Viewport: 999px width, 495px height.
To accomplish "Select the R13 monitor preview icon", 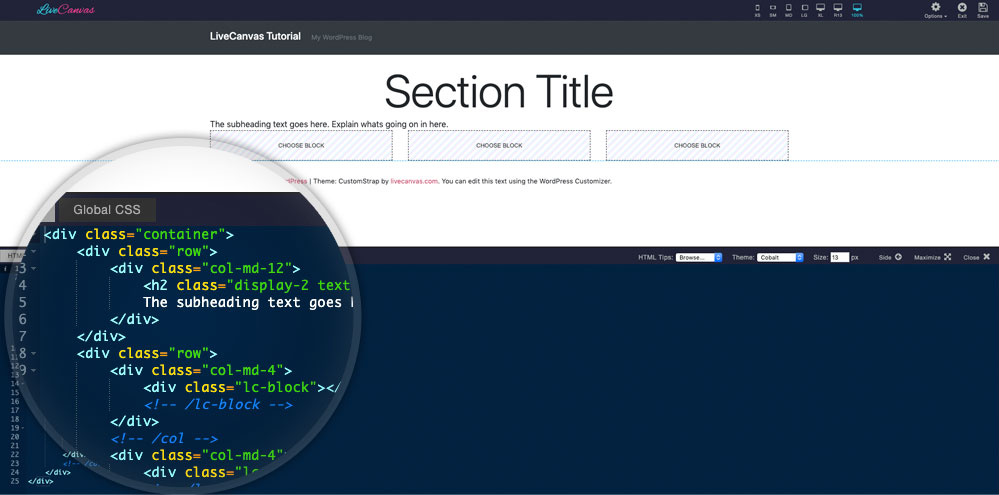I will (837, 8).
